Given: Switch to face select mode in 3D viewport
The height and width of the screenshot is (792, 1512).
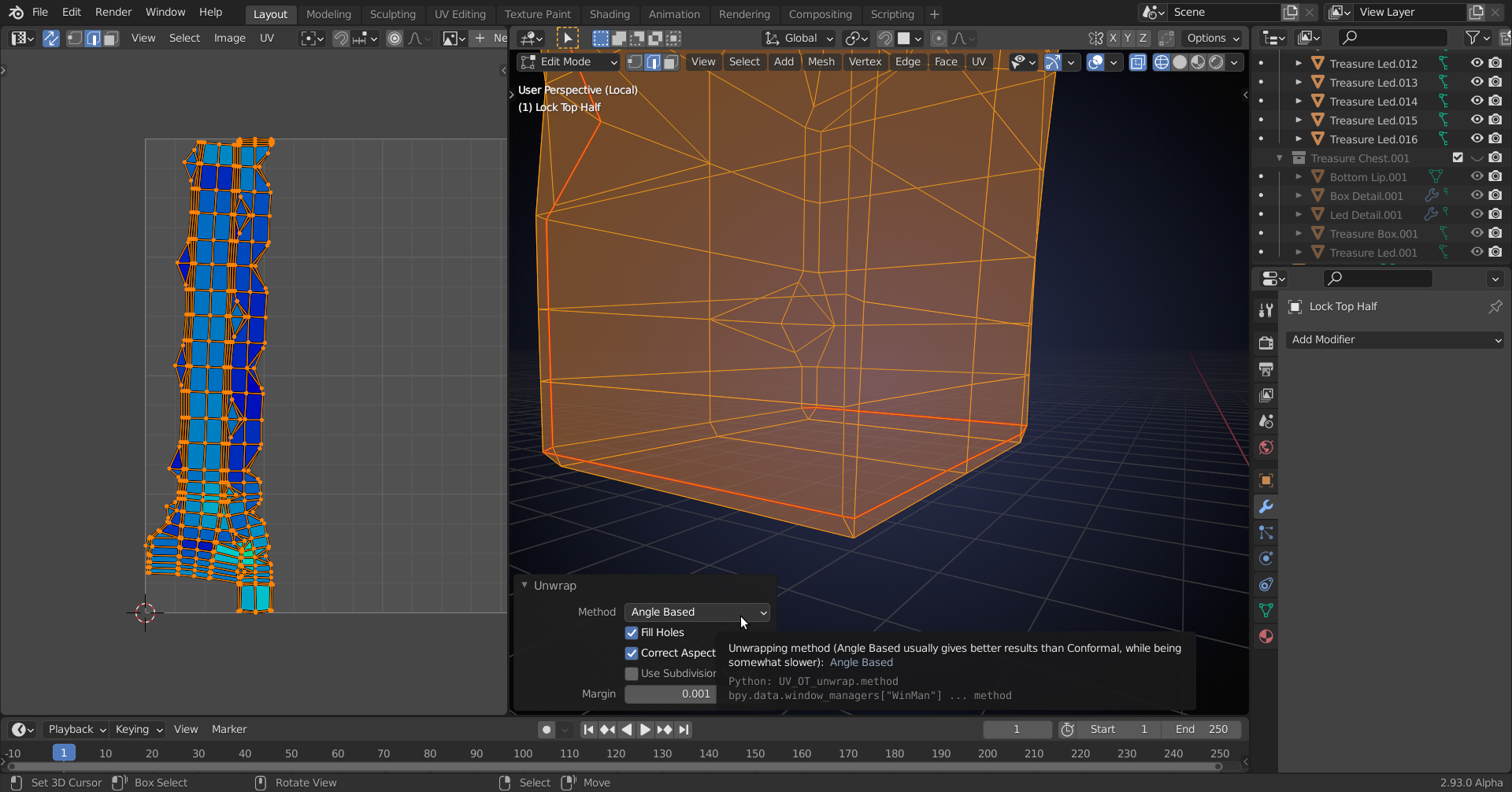Looking at the screenshot, I should 670,62.
